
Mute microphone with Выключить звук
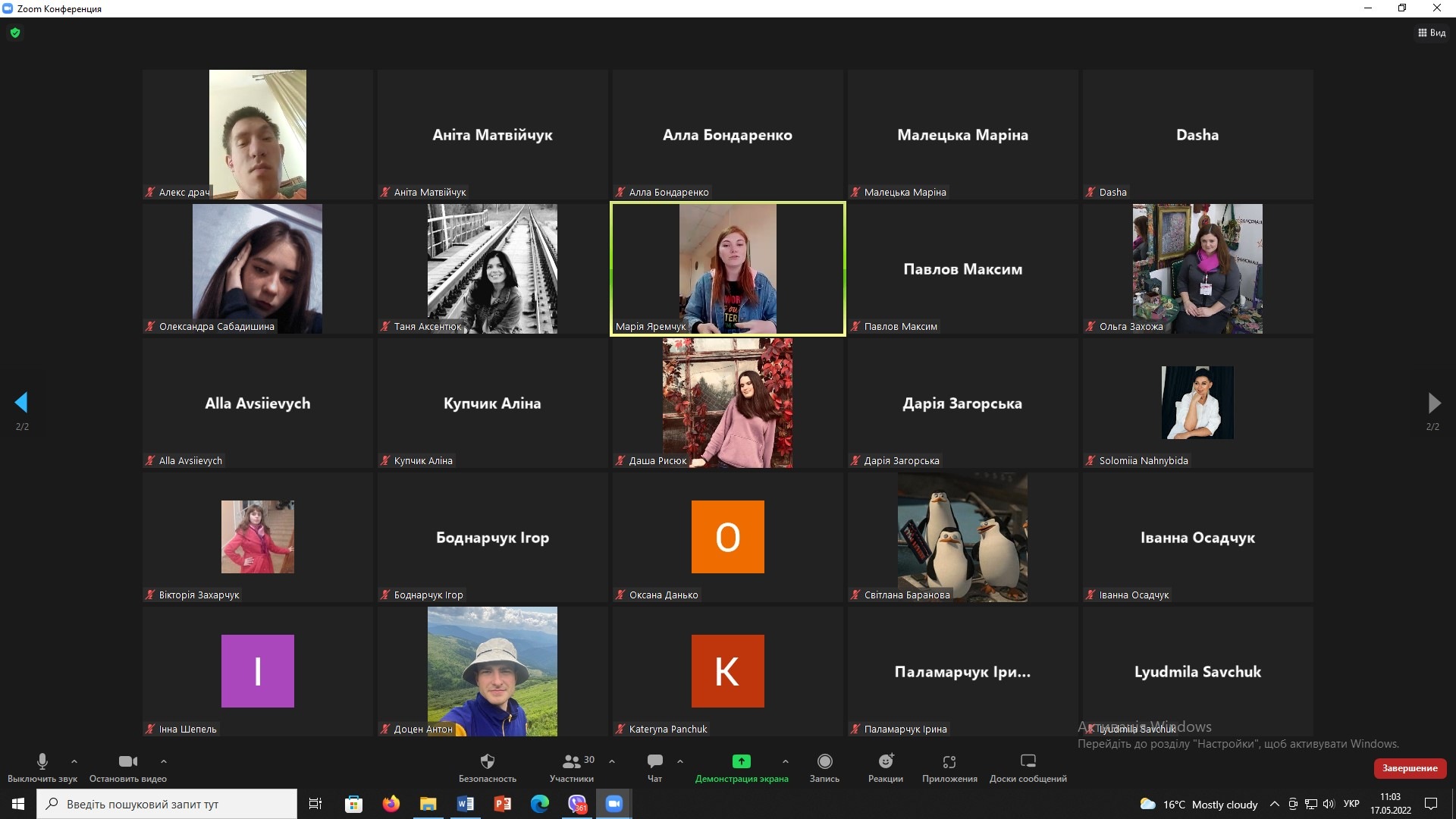pyautogui.click(x=42, y=761)
